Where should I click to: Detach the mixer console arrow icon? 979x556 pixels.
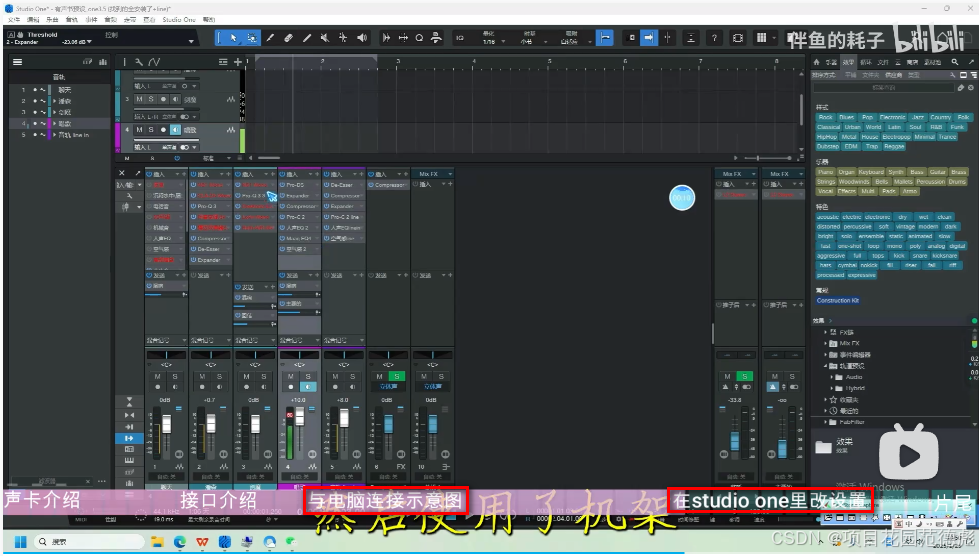pos(138,173)
